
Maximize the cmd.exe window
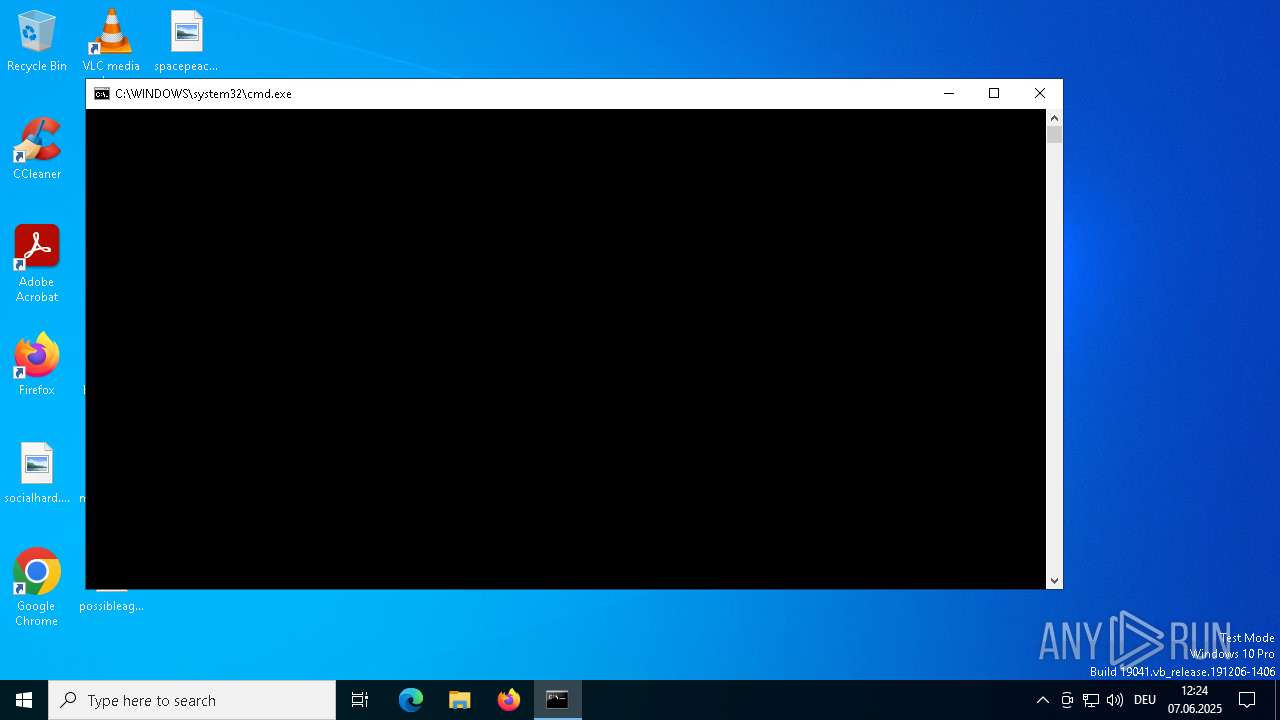coord(994,94)
